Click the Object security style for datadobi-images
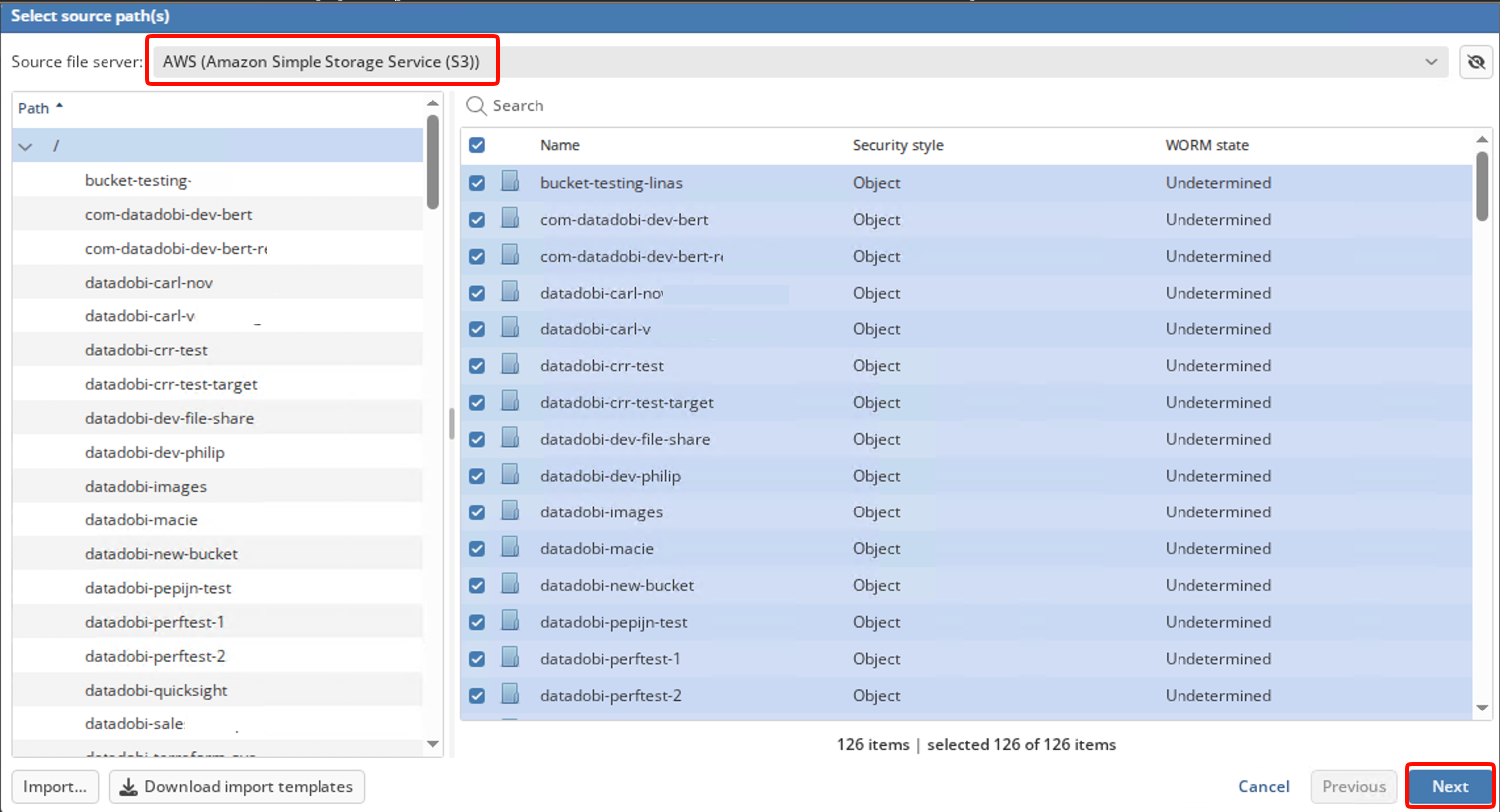The width and height of the screenshot is (1500, 812). tap(877, 511)
